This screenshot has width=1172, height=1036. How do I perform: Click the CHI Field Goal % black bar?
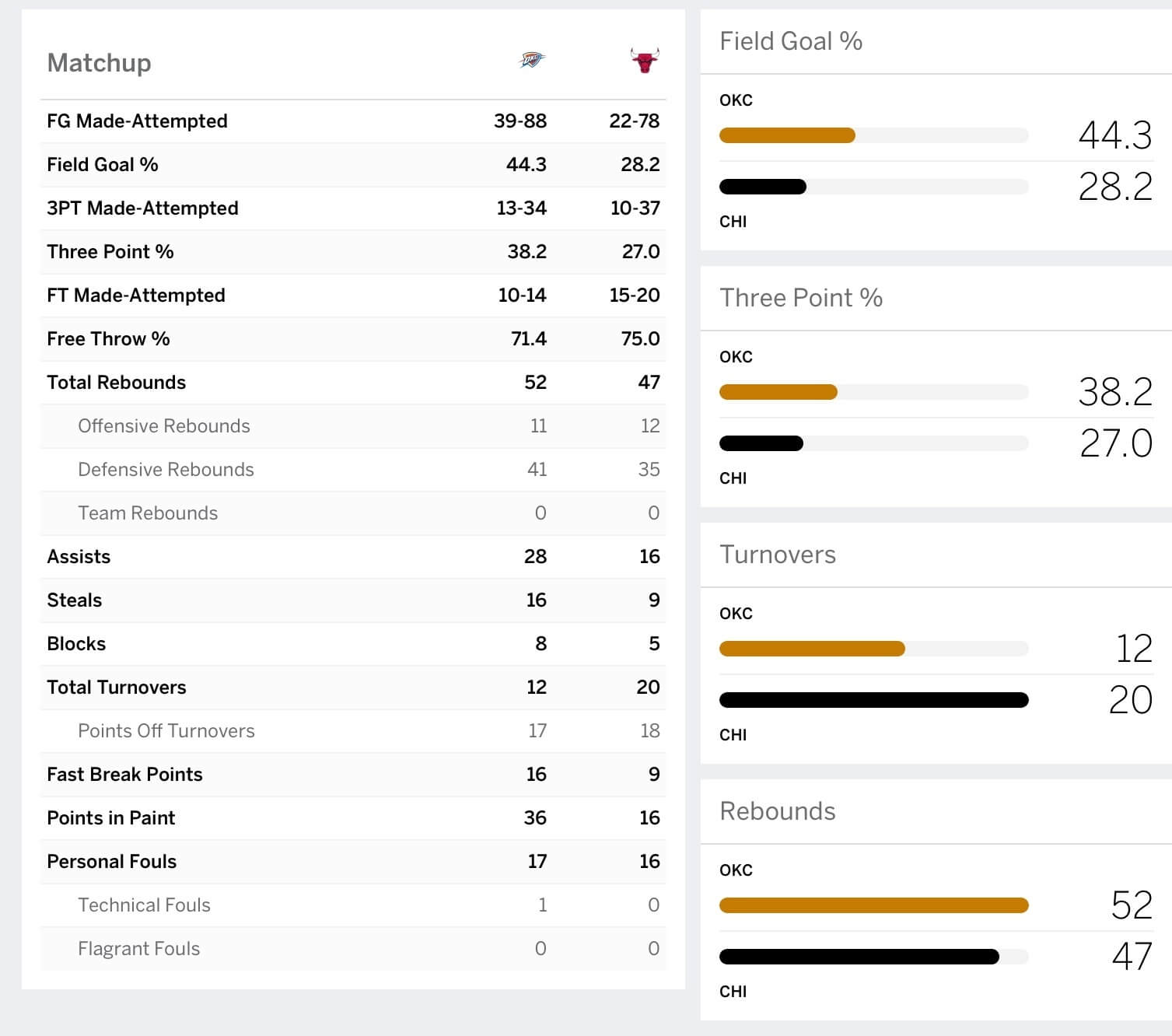(763, 187)
